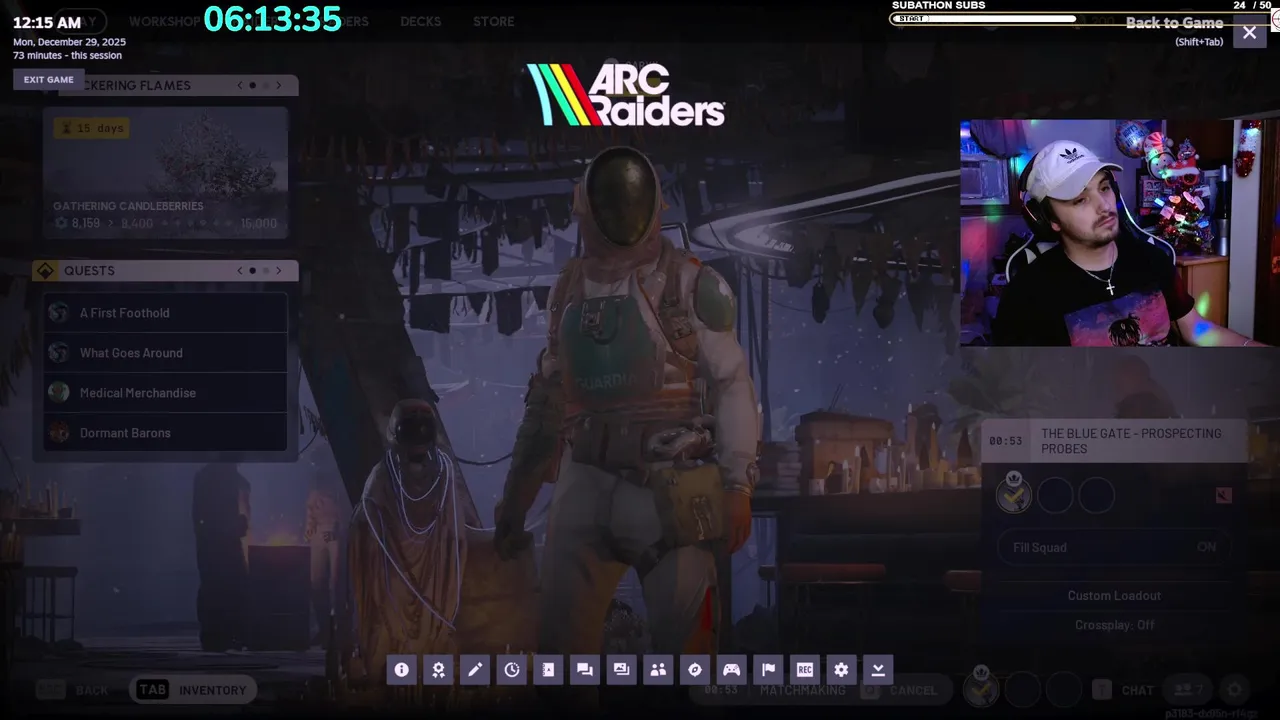Click the CANCEL matchmaking button
The height and width of the screenshot is (720, 1280).
[901, 690]
